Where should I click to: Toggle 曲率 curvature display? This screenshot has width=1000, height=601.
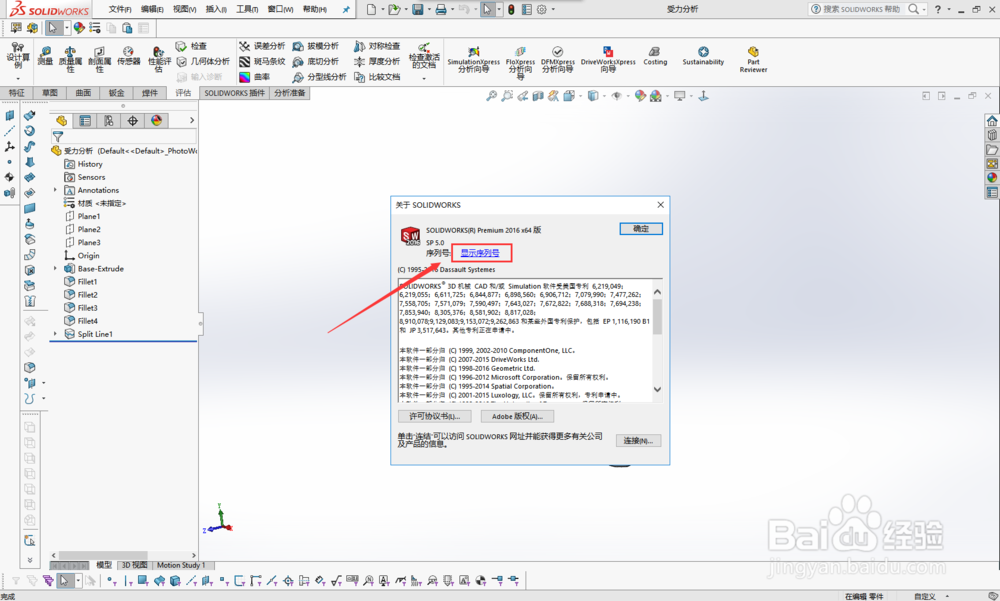254,77
